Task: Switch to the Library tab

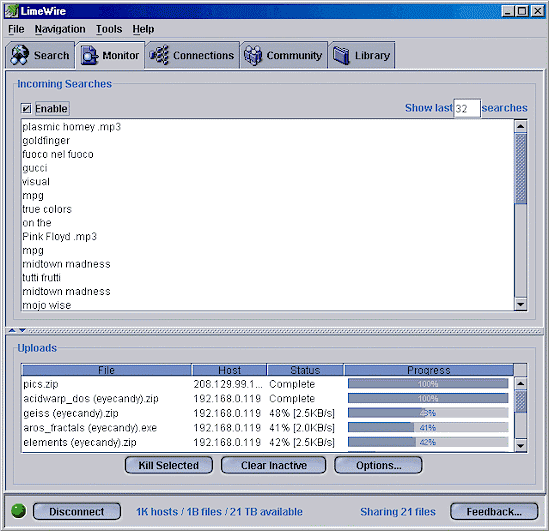Action: point(362,55)
